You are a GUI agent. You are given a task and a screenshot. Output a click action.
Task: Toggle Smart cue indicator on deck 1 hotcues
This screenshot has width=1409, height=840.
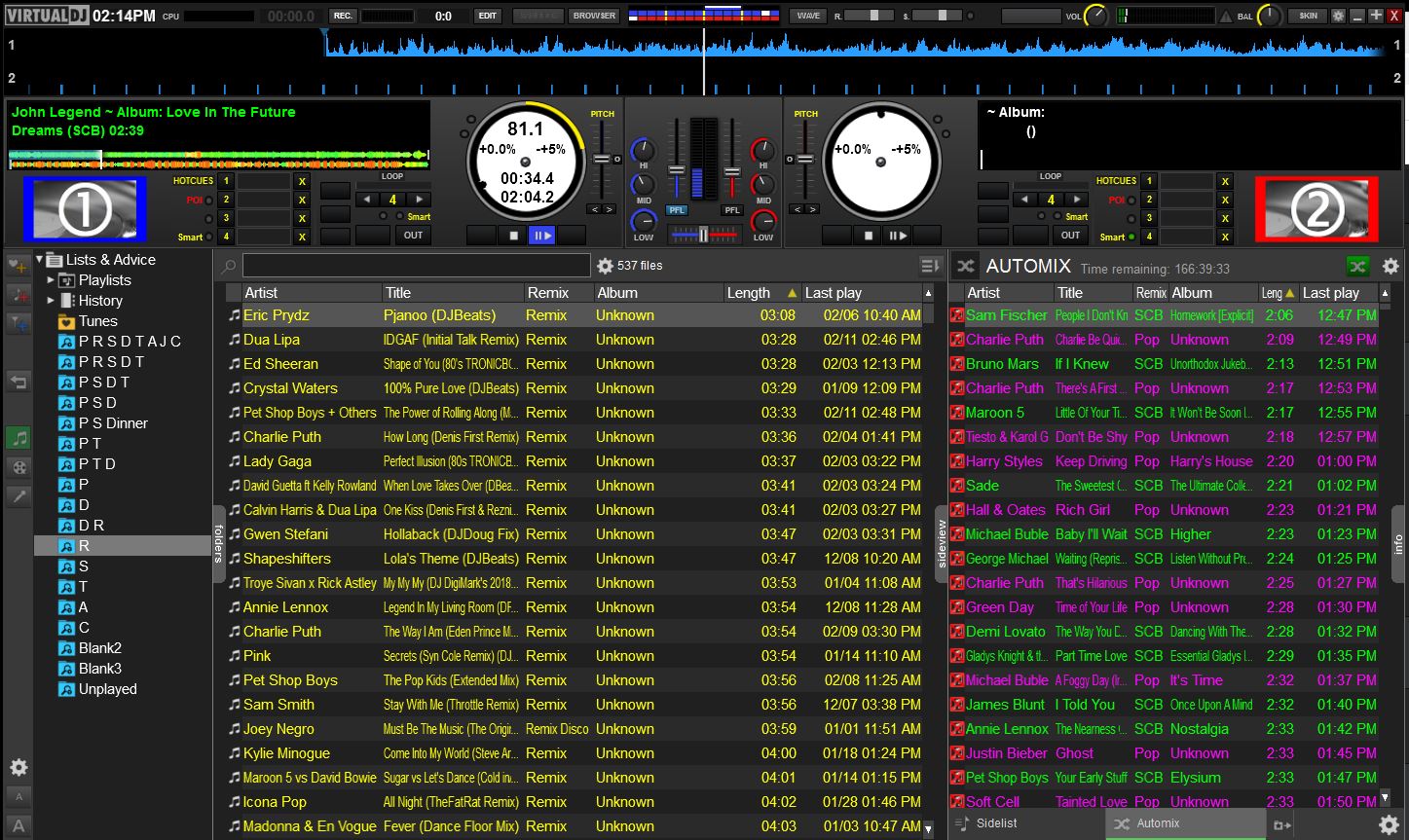pyautogui.click(x=207, y=237)
